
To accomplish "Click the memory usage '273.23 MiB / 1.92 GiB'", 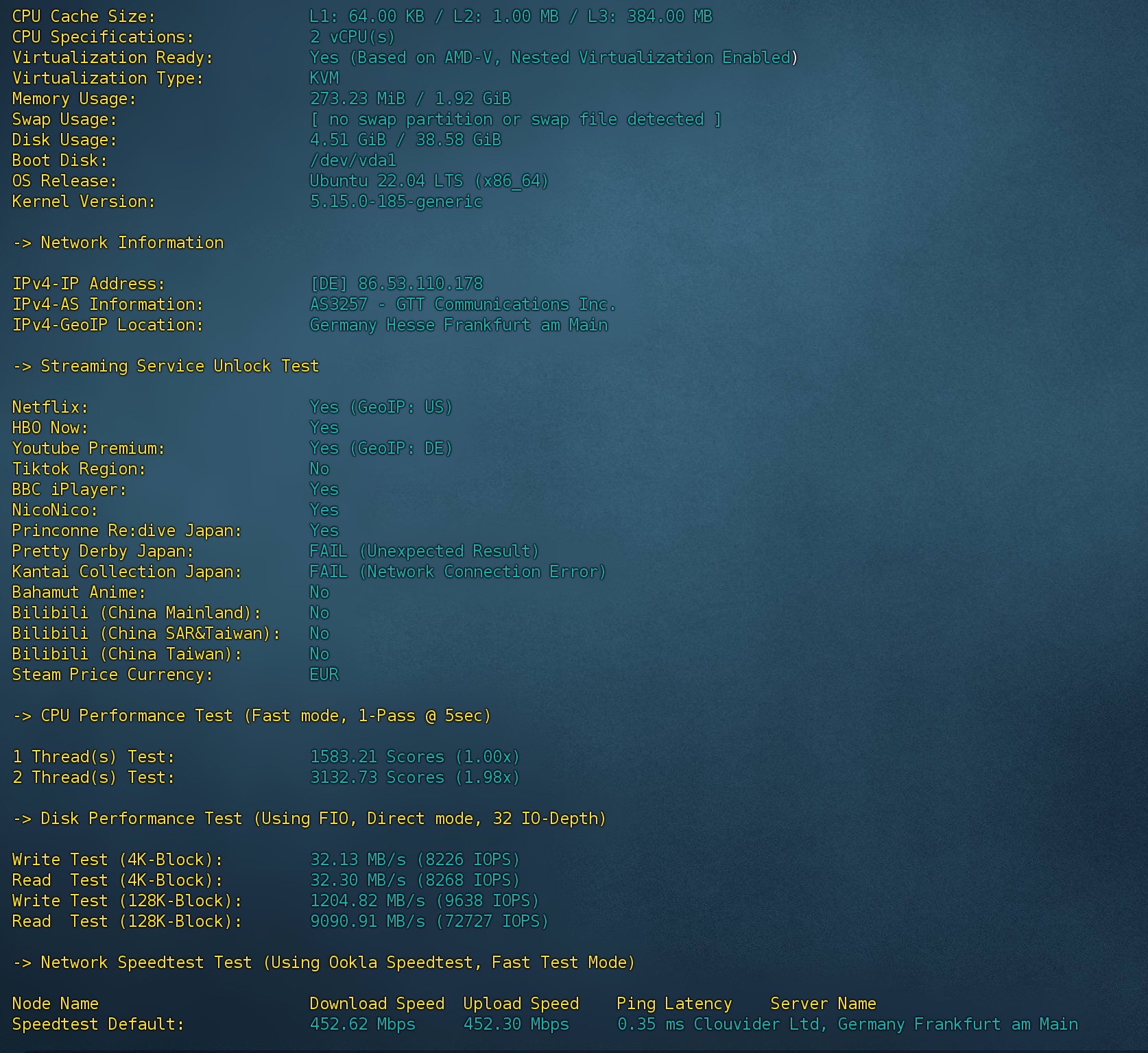I will pyautogui.click(x=410, y=98).
